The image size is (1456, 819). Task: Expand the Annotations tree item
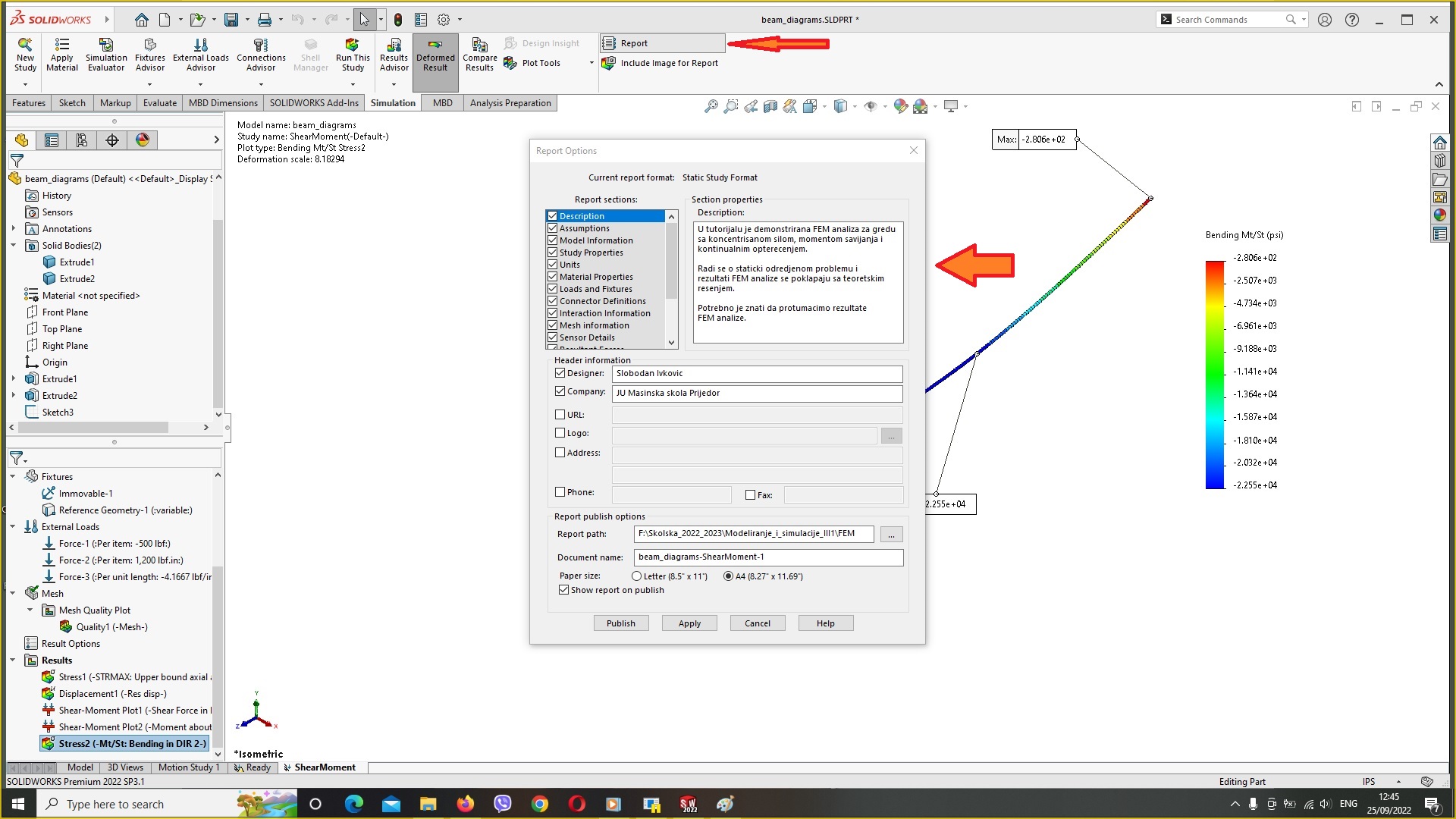(x=14, y=229)
